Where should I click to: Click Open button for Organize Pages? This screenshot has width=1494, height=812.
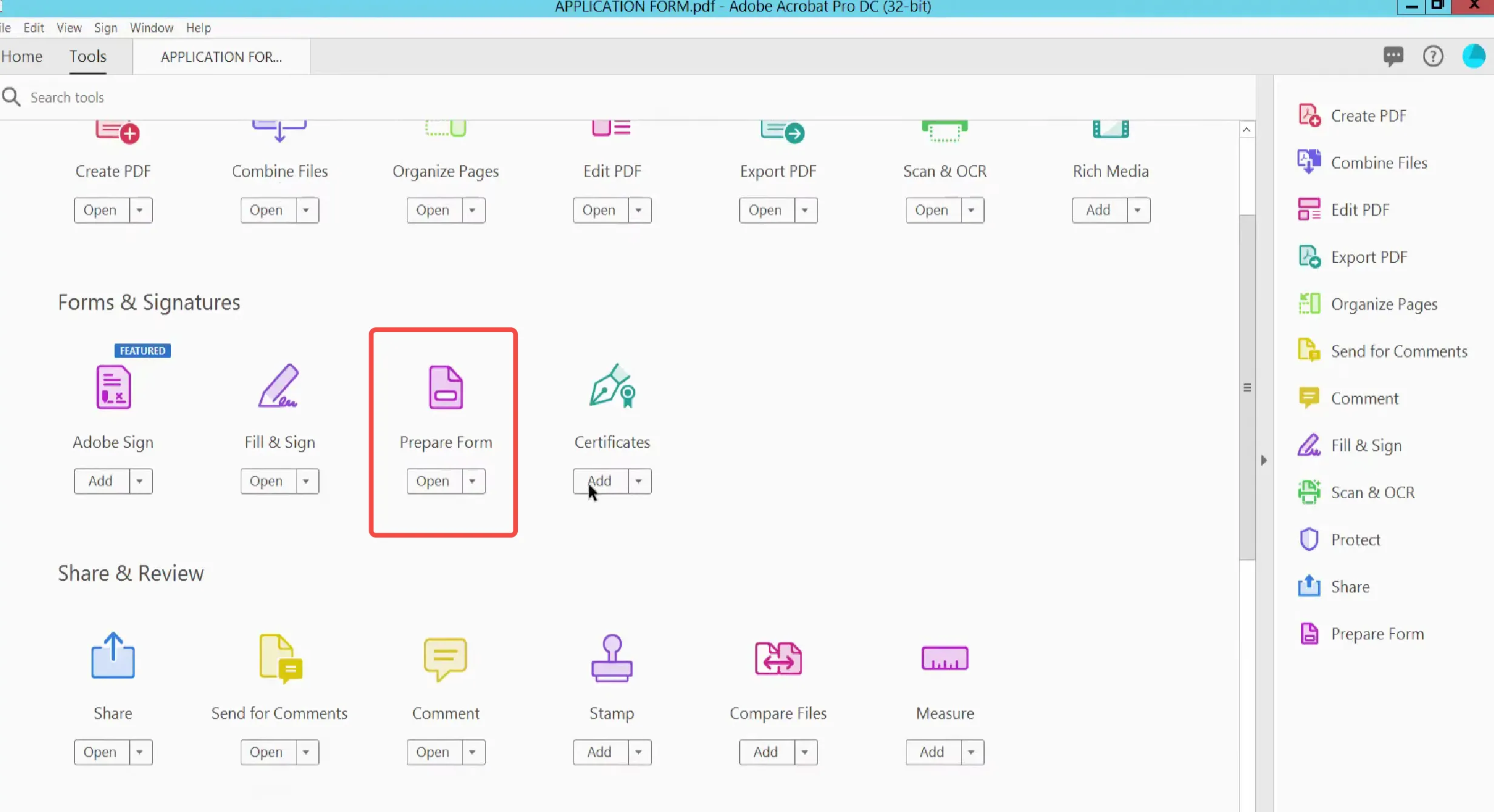[433, 210]
